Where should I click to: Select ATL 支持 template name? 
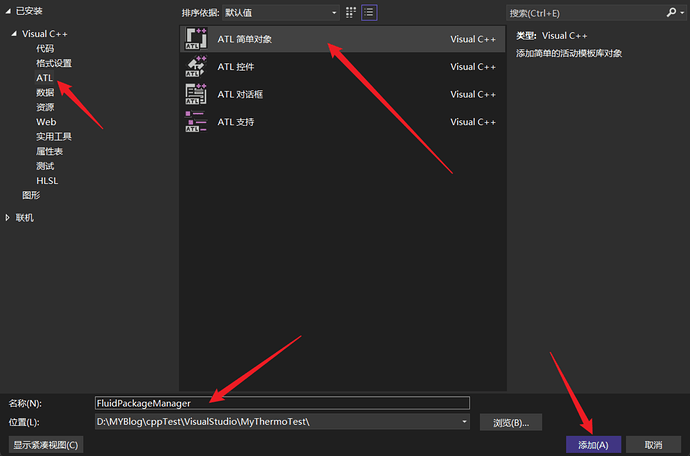tap(235, 121)
